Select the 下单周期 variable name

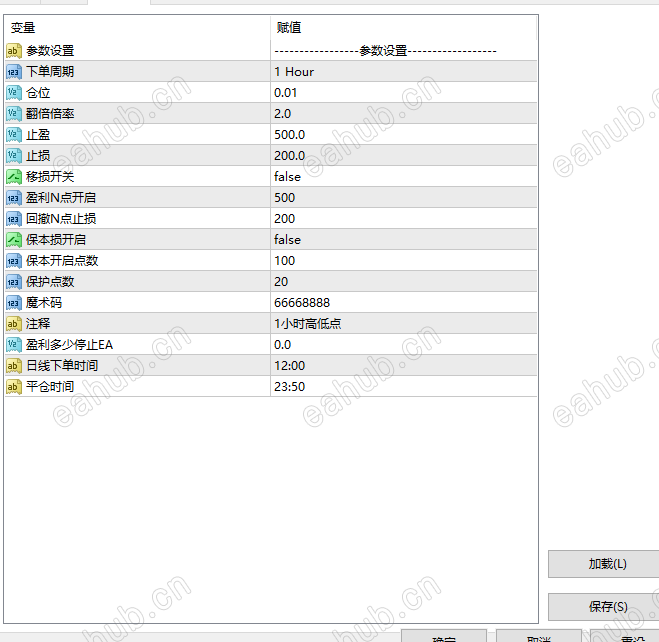pyautogui.click(x=50, y=71)
